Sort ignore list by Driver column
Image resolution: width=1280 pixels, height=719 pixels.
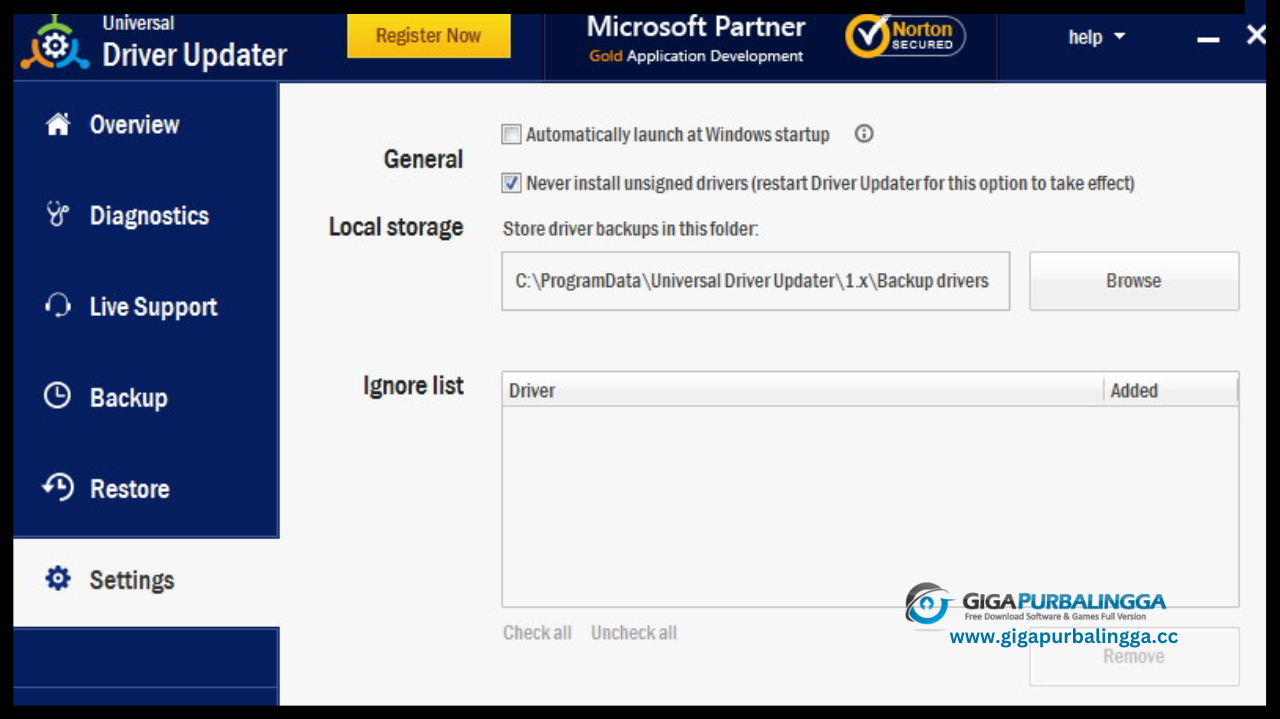803,390
